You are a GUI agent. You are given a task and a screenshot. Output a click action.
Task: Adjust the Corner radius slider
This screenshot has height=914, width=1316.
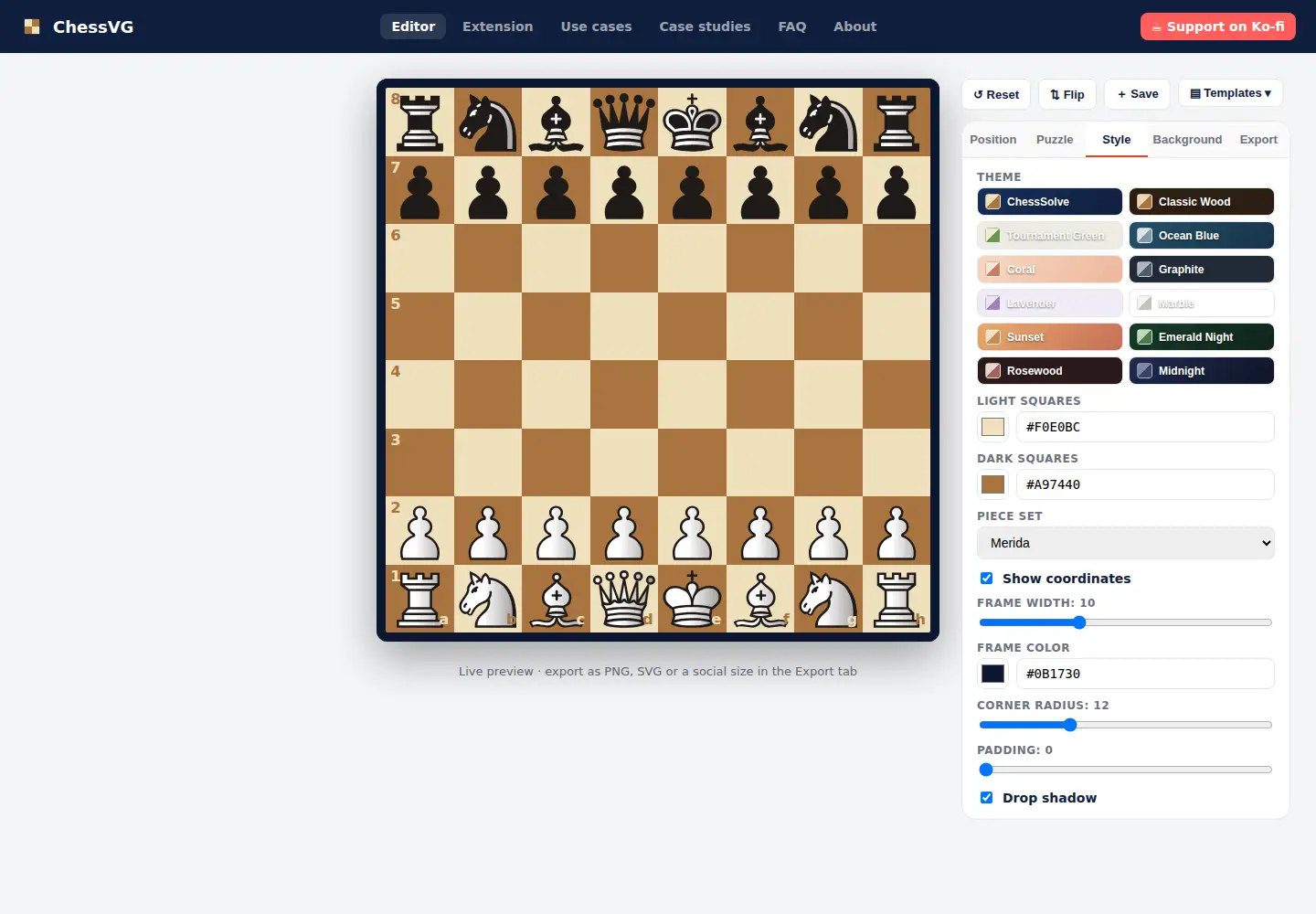[x=1125, y=725]
